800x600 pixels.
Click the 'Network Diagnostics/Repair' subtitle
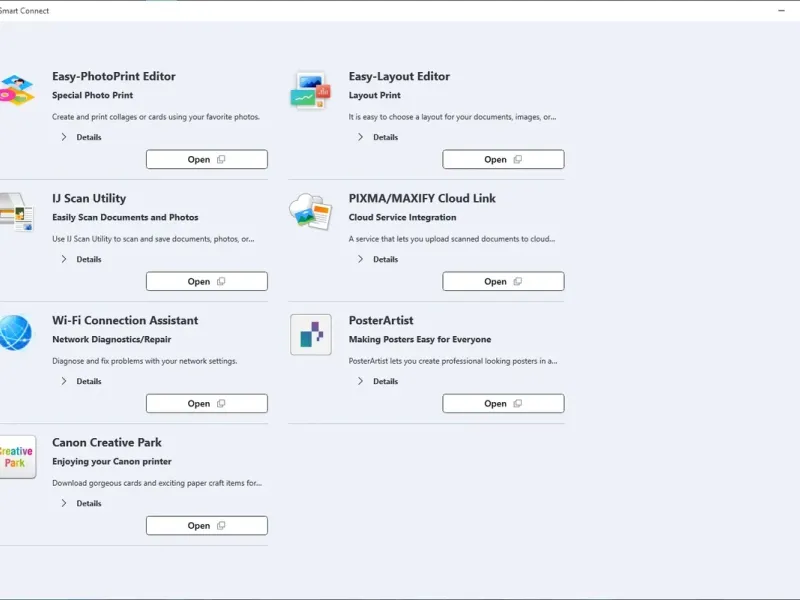point(112,339)
